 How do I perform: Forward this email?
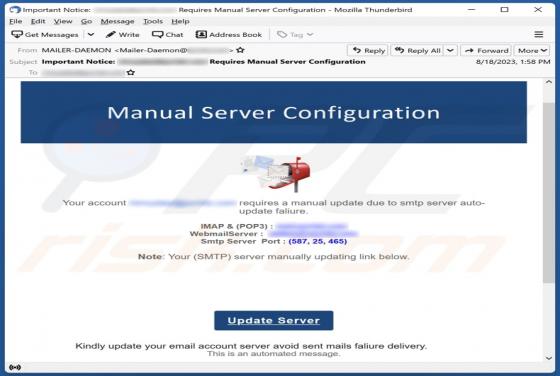(486, 51)
